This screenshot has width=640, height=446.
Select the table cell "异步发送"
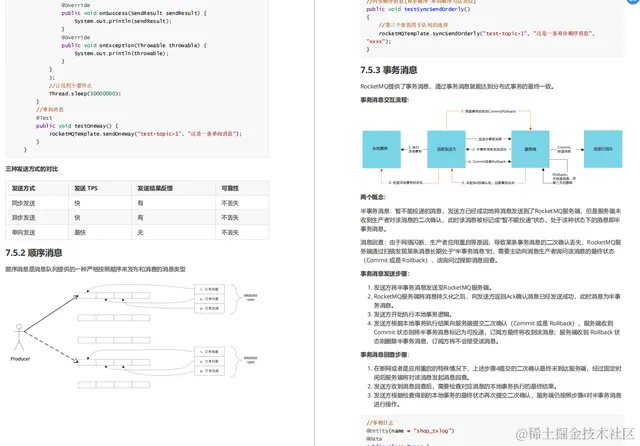(x=23, y=217)
